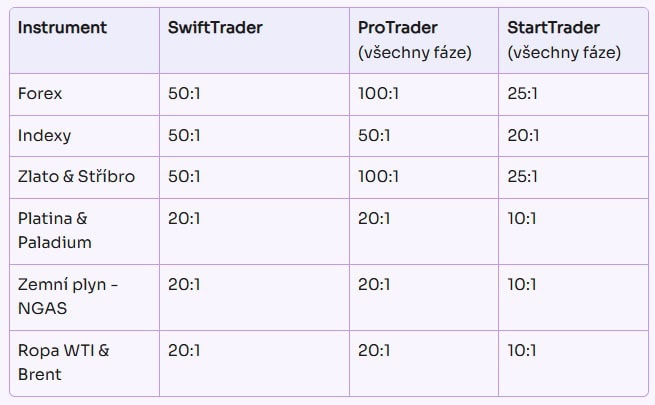Select Ropa WTI & Brent leverage under StartTrader
This screenshot has width=655, height=405.
521,350
